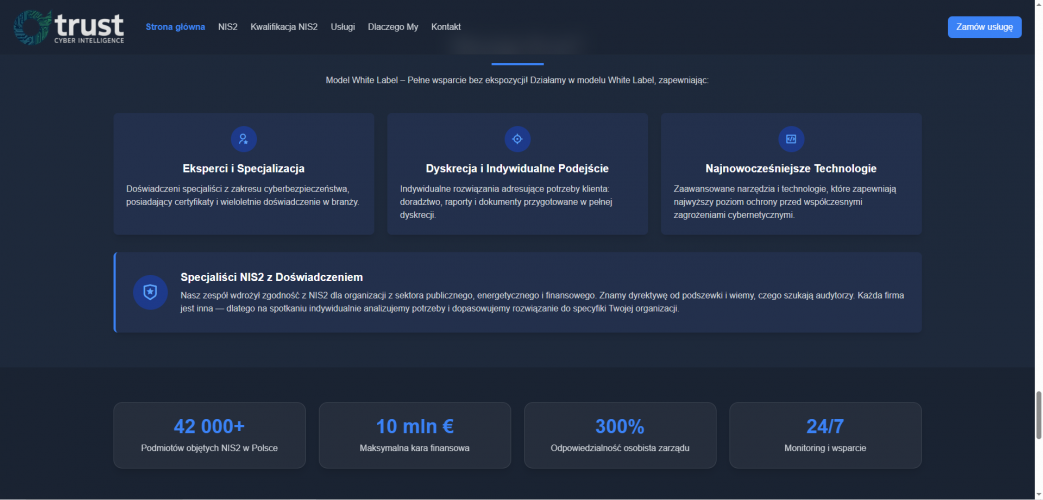Image resolution: width=1043 pixels, height=500 pixels.
Task: Click the Podmiotów objętych NIS2 w Polsce label
Action: point(210,448)
